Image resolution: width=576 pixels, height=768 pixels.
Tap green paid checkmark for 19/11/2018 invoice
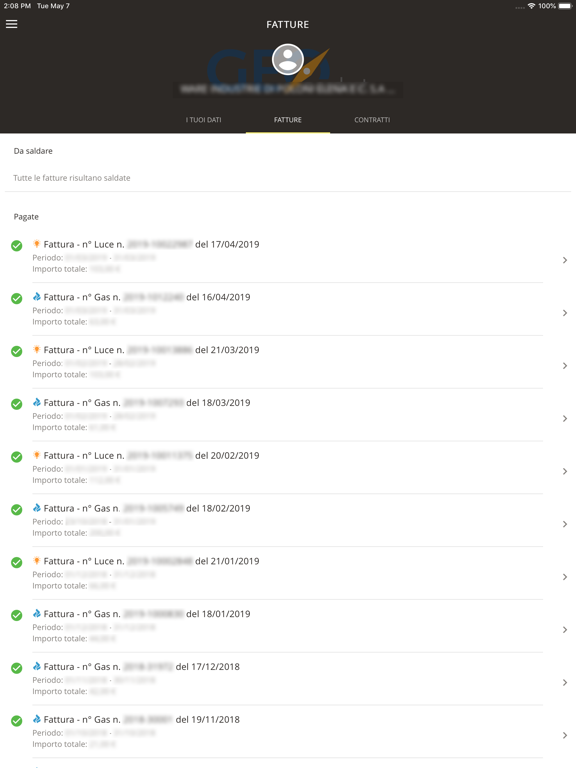pos(17,720)
